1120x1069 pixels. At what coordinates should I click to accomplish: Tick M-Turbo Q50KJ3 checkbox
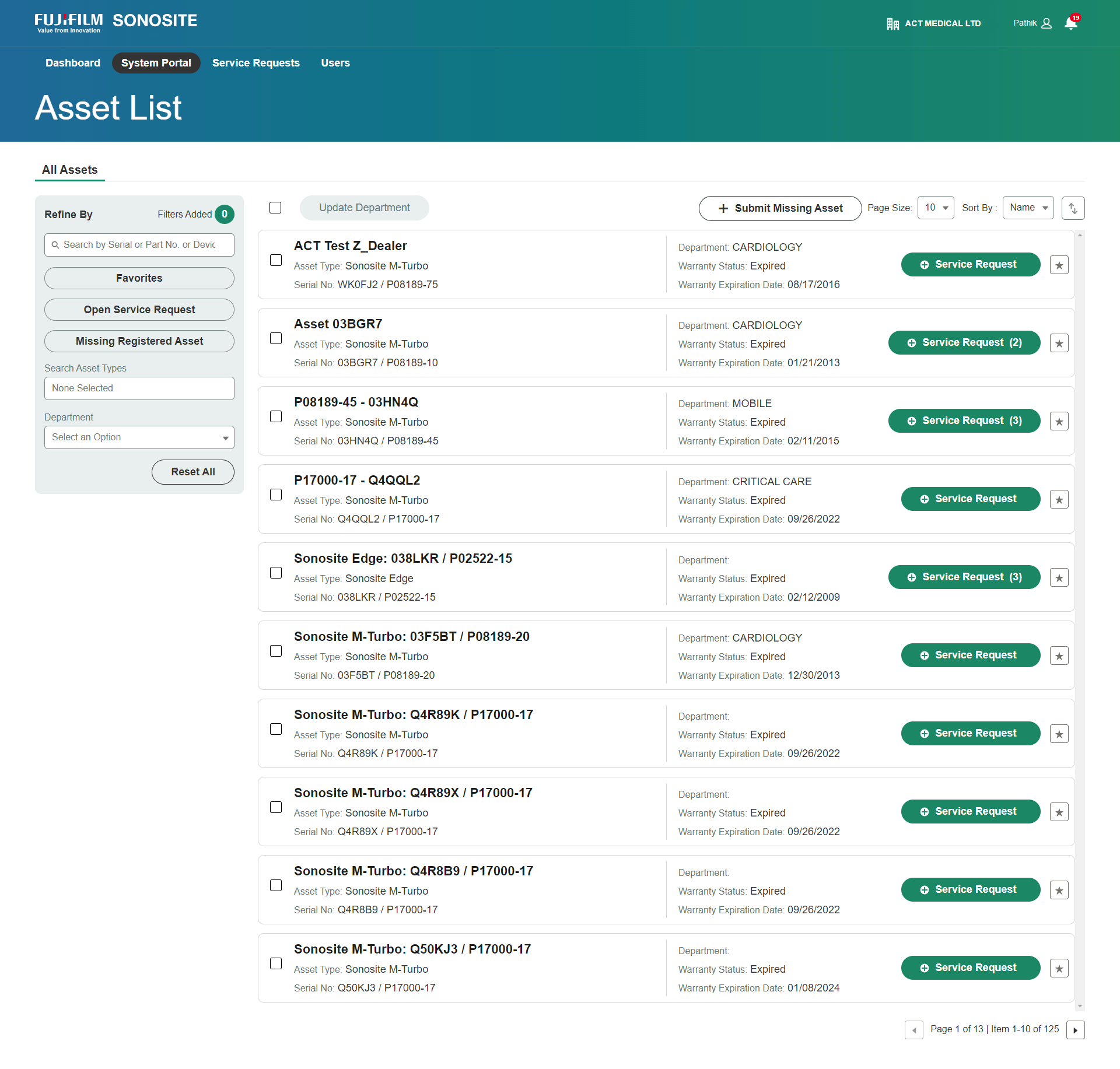click(x=276, y=963)
